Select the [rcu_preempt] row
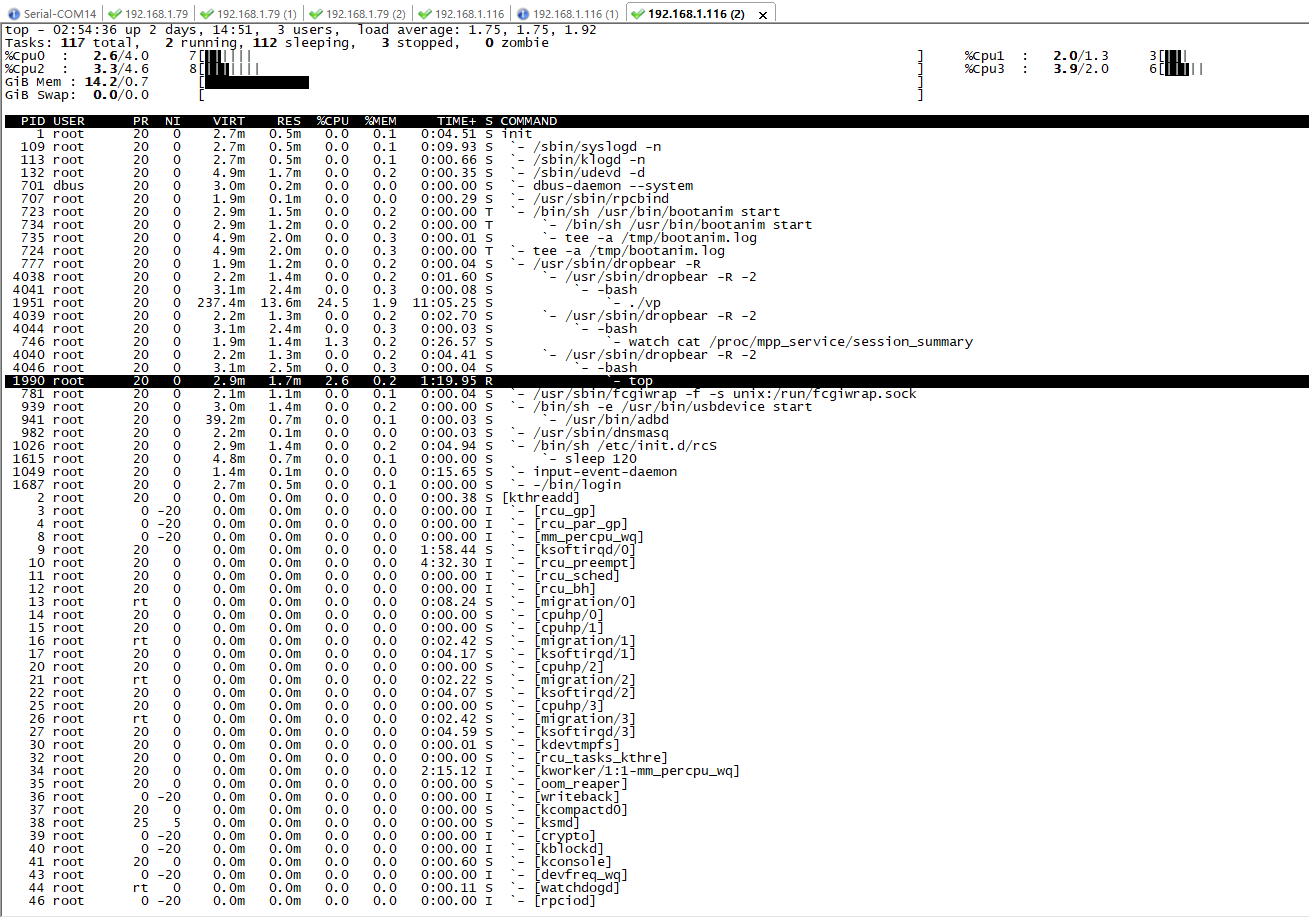 654,563
